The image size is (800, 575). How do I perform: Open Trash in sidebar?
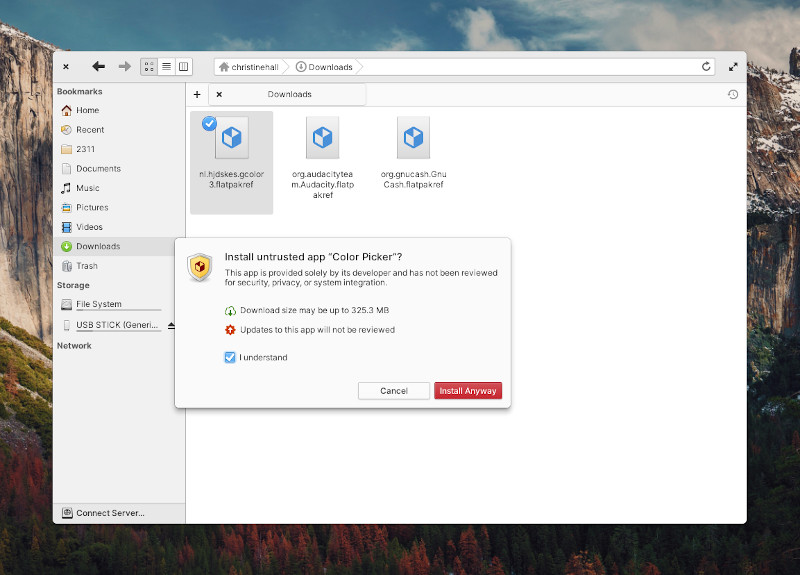[x=115, y=265]
